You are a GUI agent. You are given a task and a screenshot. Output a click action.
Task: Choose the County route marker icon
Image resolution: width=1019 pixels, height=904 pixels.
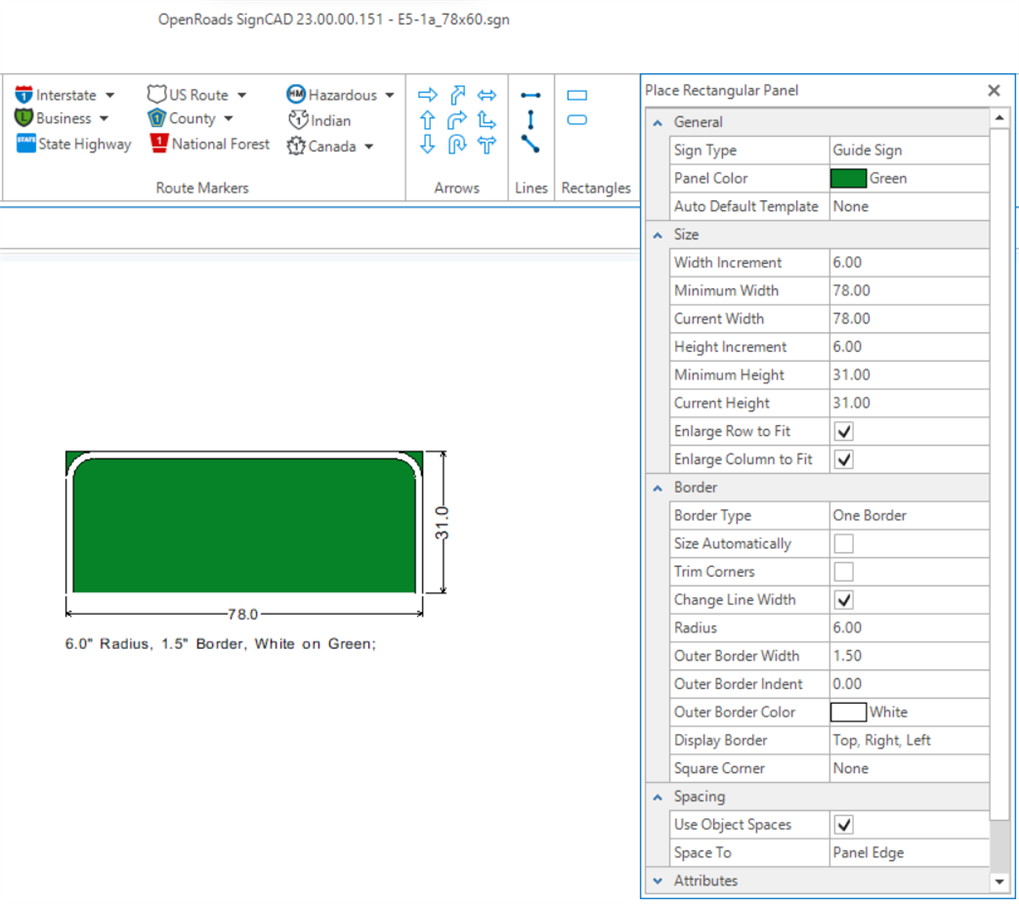157,118
